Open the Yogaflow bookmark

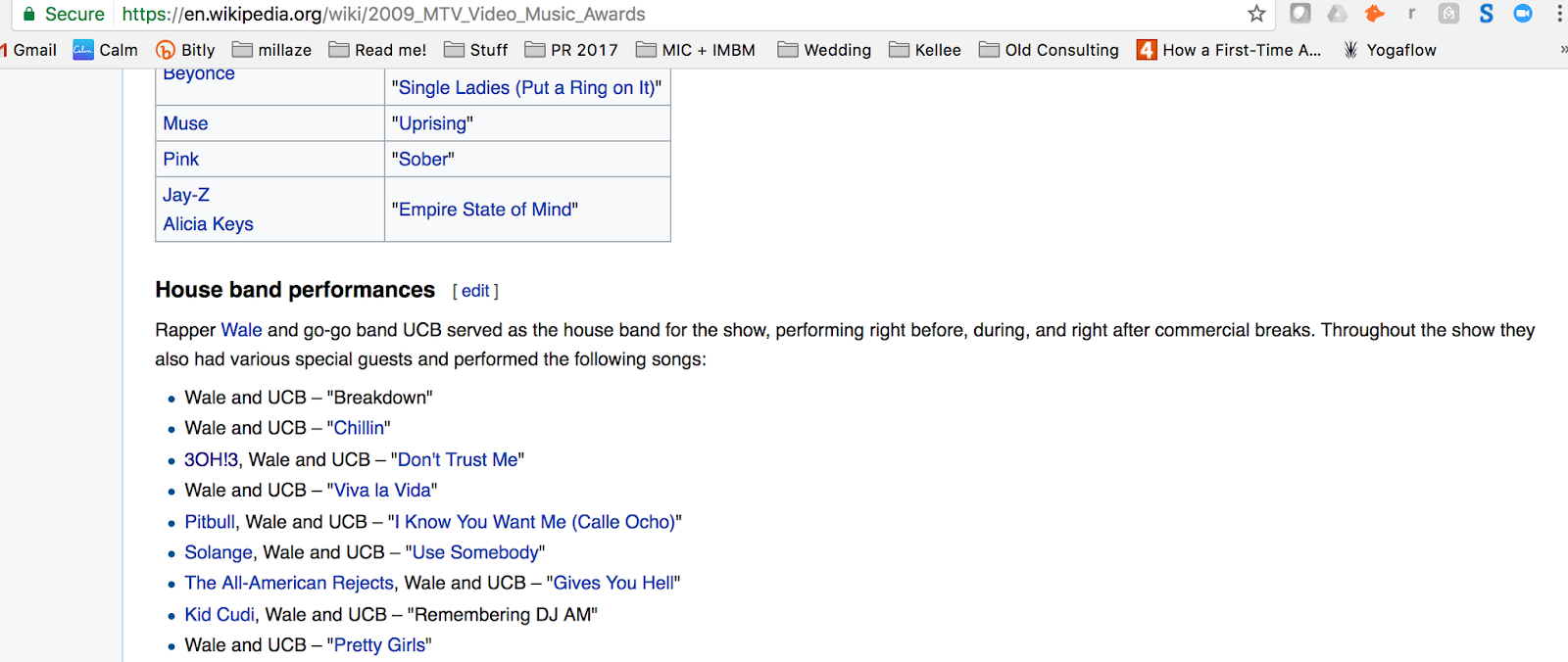pyautogui.click(x=1390, y=50)
